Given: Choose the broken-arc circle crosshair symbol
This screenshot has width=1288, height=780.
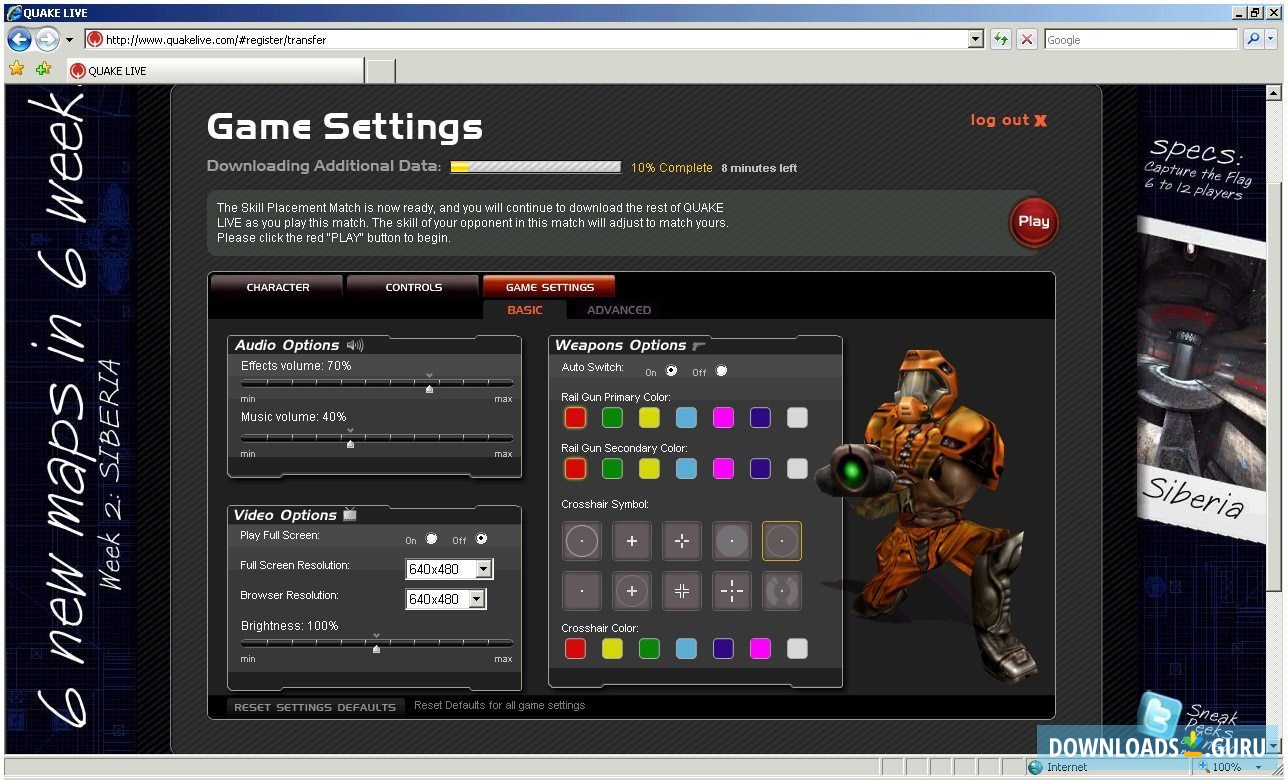Looking at the screenshot, I should point(782,591).
